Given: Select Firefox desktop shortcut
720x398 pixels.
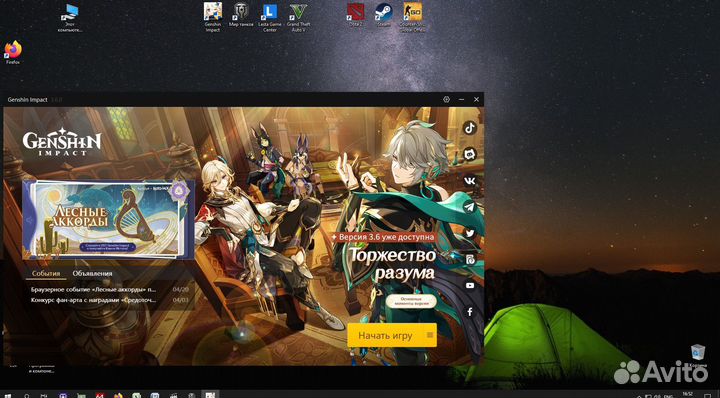Looking at the screenshot, I should pos(13,52).
